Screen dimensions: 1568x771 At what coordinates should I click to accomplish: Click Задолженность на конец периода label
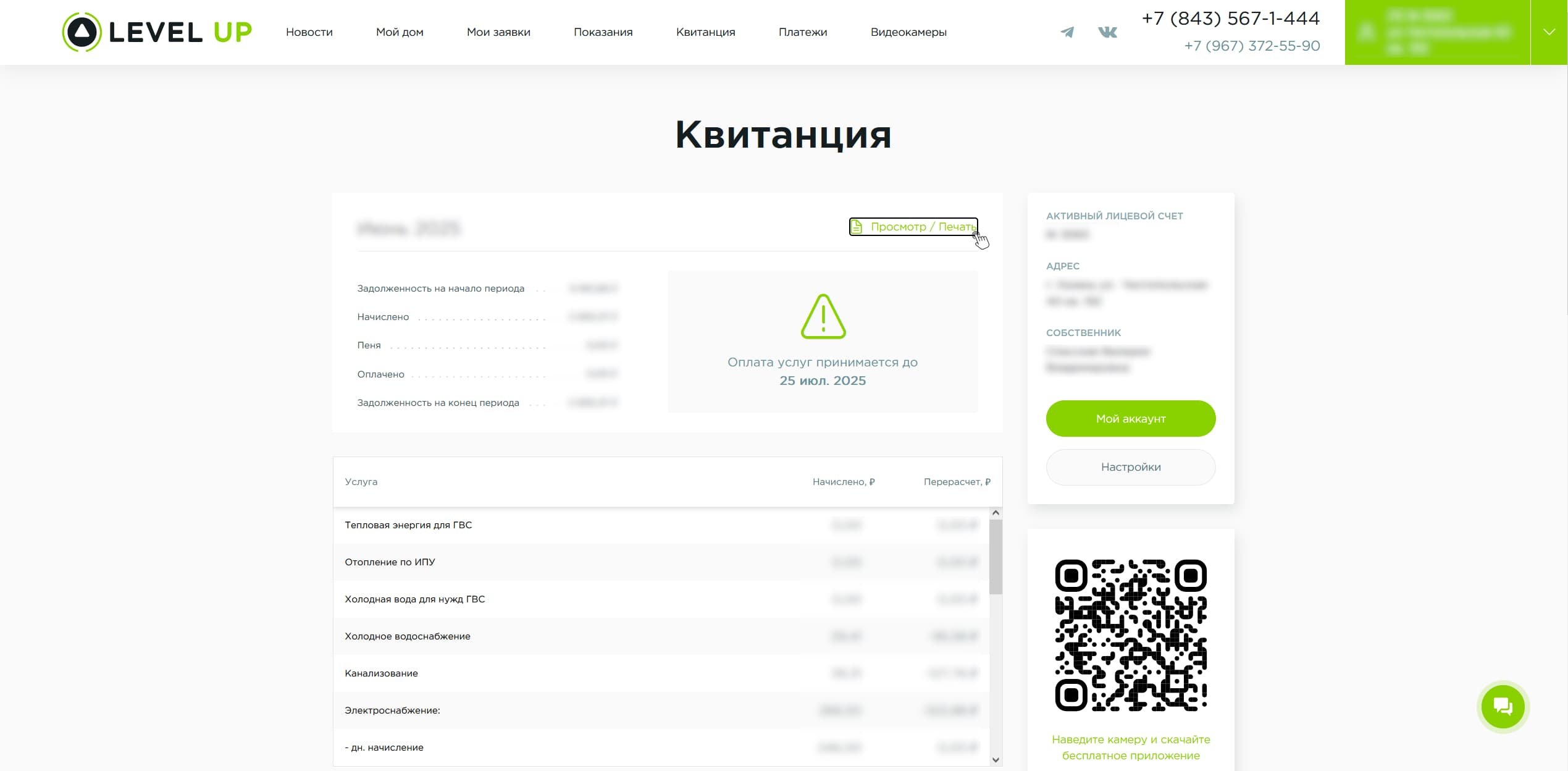438,403
